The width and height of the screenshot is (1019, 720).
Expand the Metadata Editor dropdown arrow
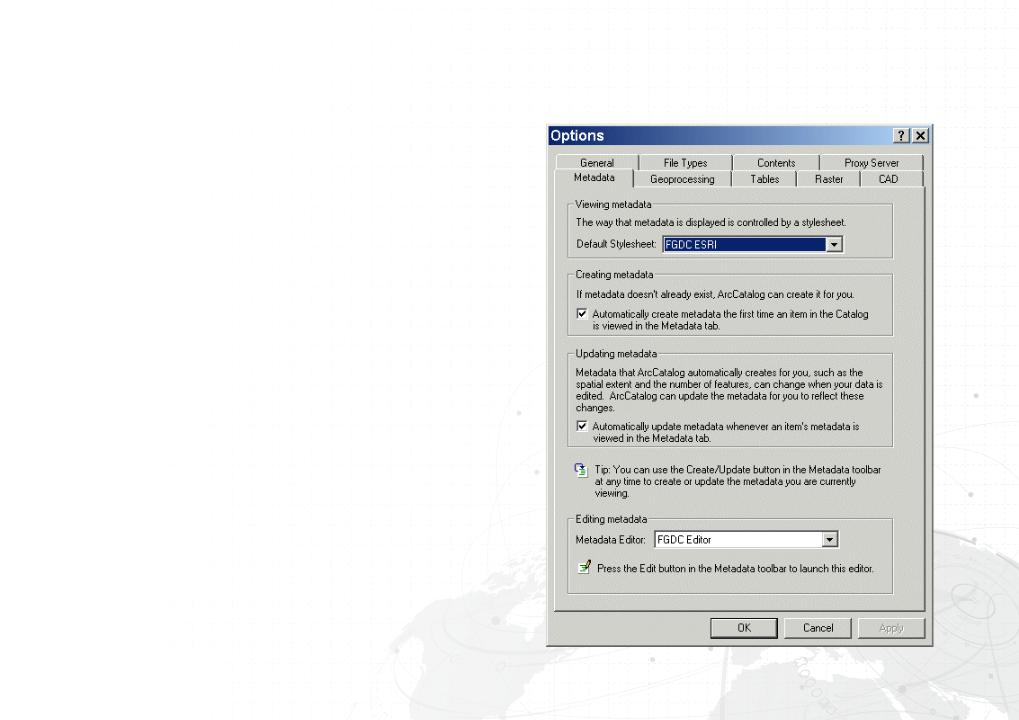point(829,539)
